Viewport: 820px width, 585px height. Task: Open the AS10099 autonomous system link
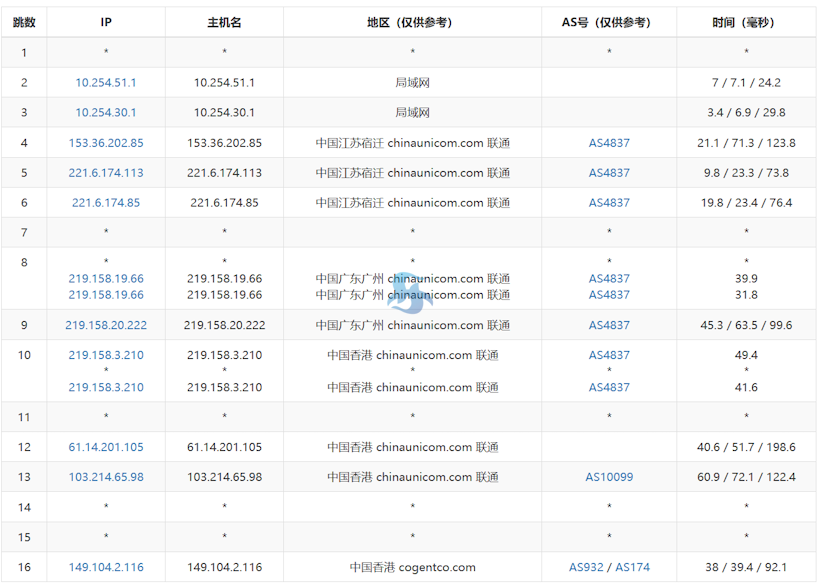pos(609,477)
